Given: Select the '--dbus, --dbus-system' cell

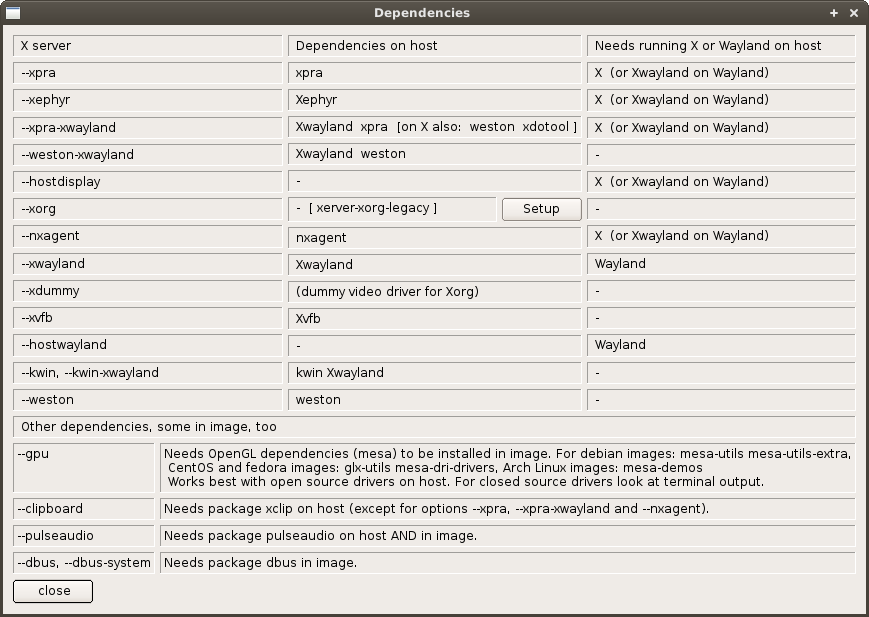Looking at the screenshot, I should [84, 563].
